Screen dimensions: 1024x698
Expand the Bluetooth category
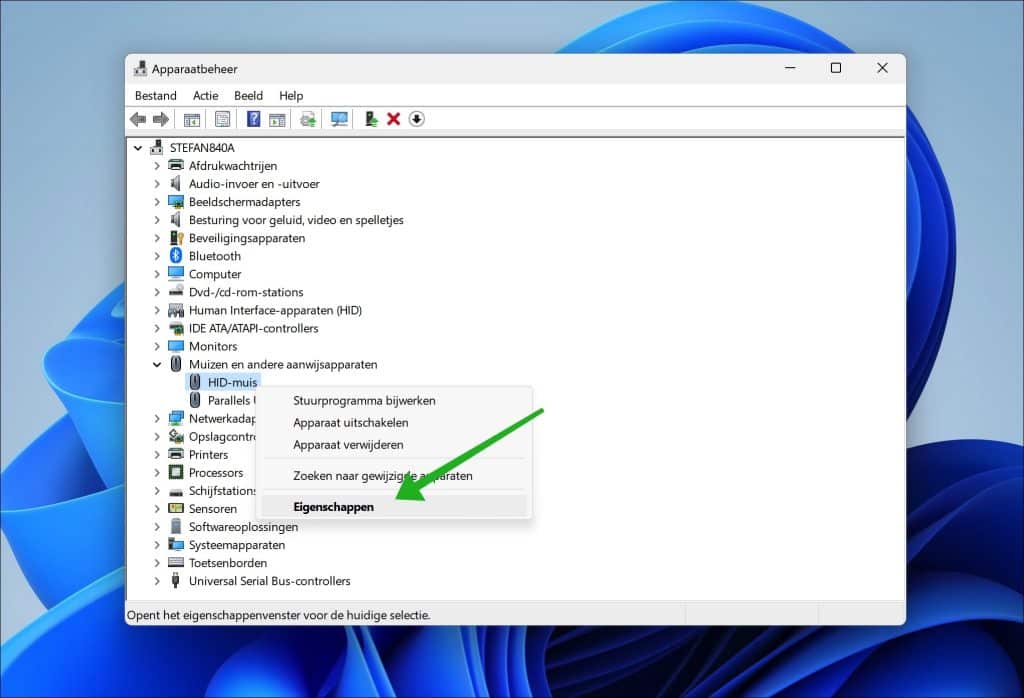157,256
